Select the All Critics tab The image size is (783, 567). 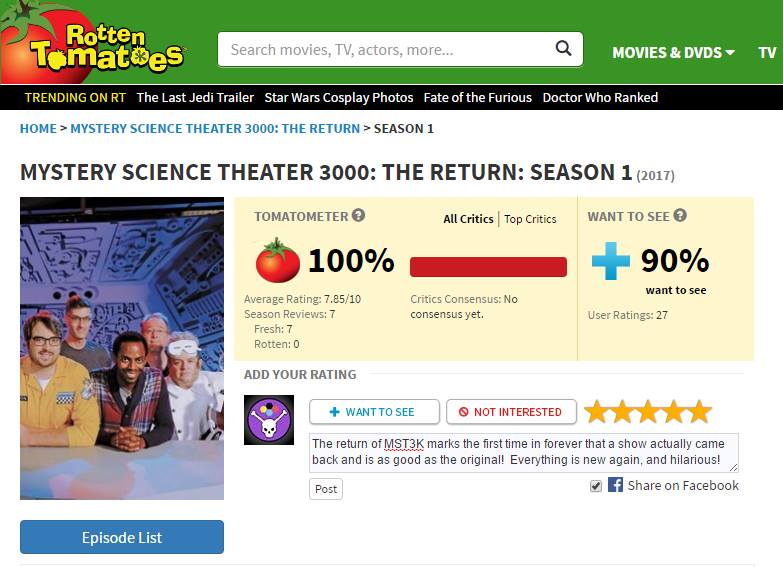[x=468, y=219]
